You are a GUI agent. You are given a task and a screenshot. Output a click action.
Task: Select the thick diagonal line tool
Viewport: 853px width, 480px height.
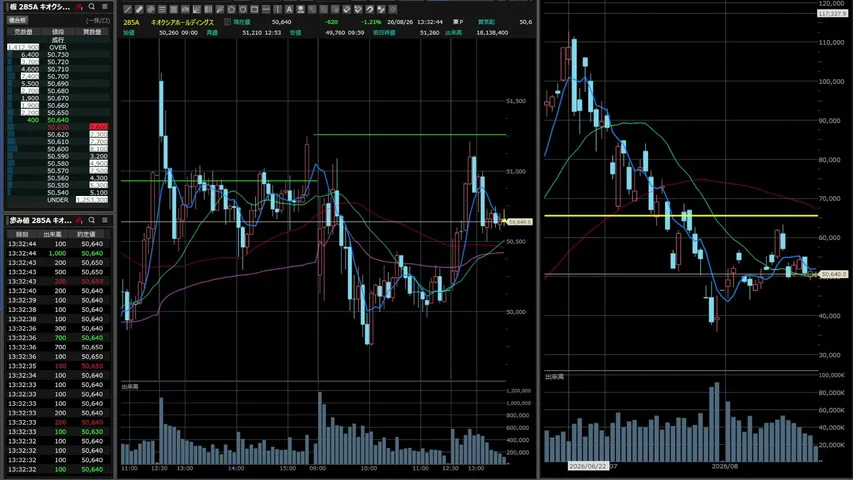click(139, 9)
